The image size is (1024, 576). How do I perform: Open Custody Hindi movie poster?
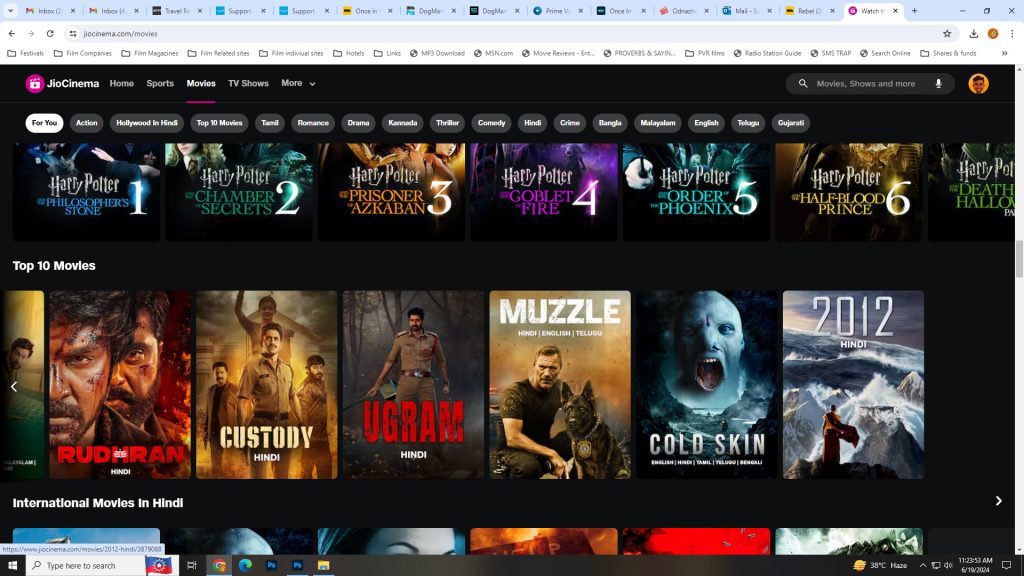click(x=266, y=385)
